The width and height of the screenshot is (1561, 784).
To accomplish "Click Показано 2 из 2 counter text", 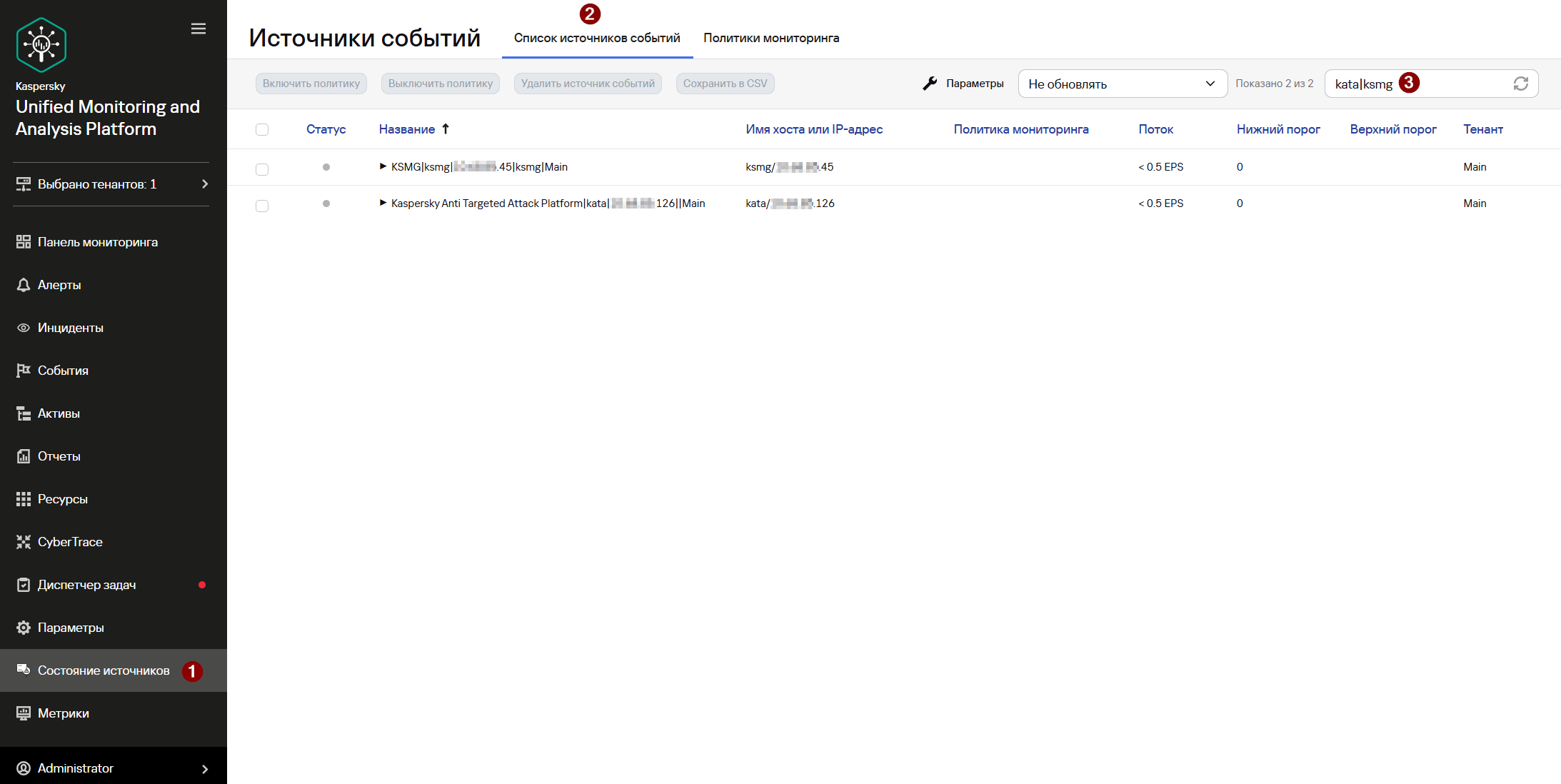I will tap(1275, 84).
